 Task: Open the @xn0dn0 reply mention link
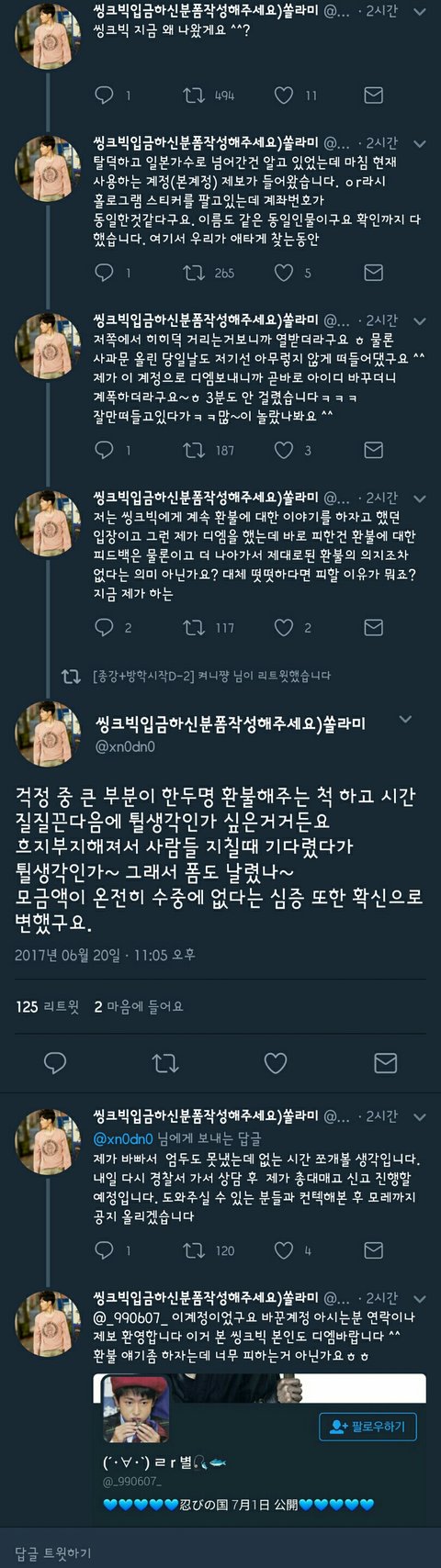pos(123,1137)
